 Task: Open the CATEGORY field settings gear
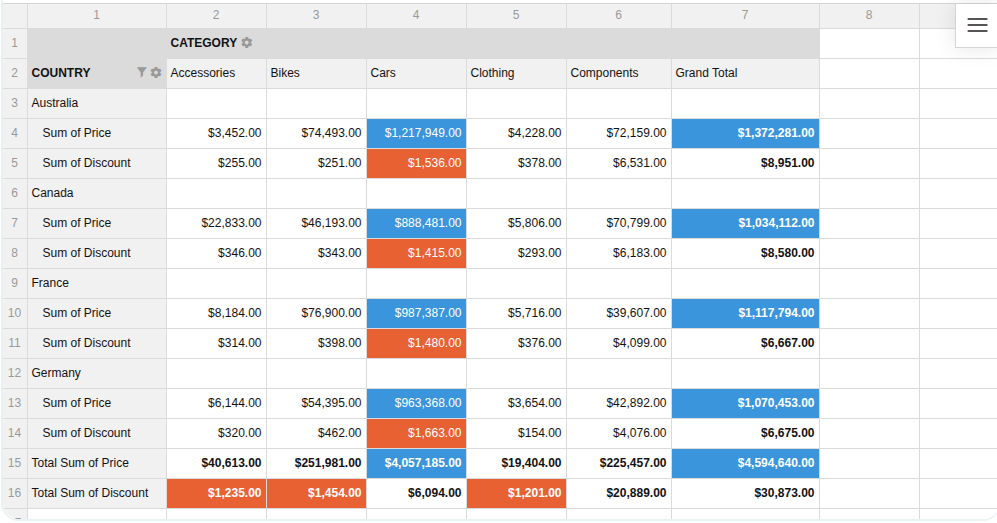tap(247, 43)
